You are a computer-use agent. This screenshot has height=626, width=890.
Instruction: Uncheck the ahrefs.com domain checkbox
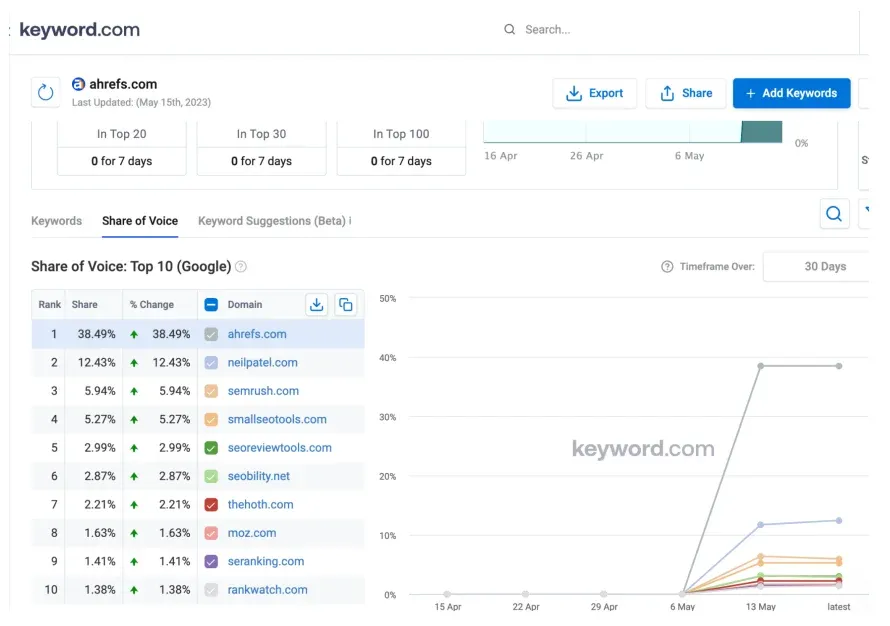click(212, 333)
